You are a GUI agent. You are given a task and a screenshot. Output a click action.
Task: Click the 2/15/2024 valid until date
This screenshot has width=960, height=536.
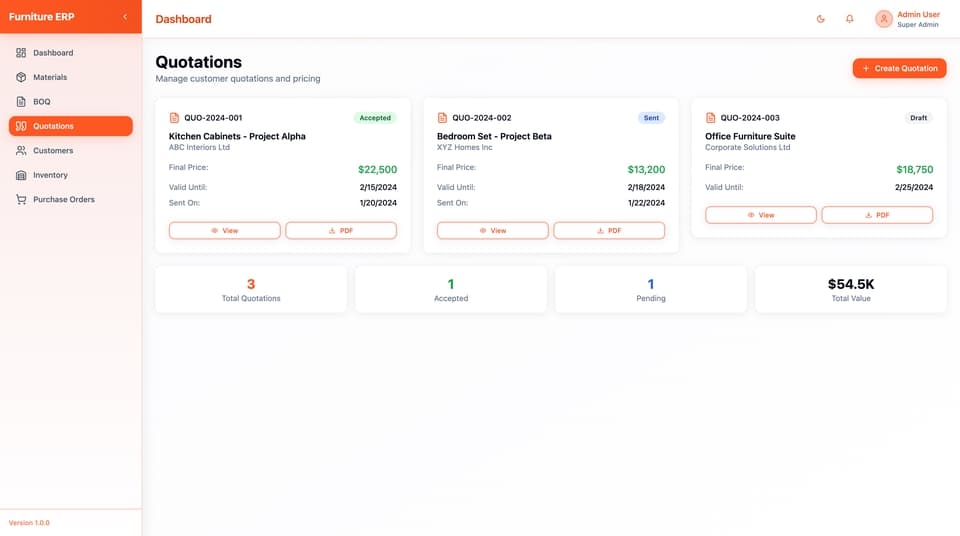[x=378, y=187]
